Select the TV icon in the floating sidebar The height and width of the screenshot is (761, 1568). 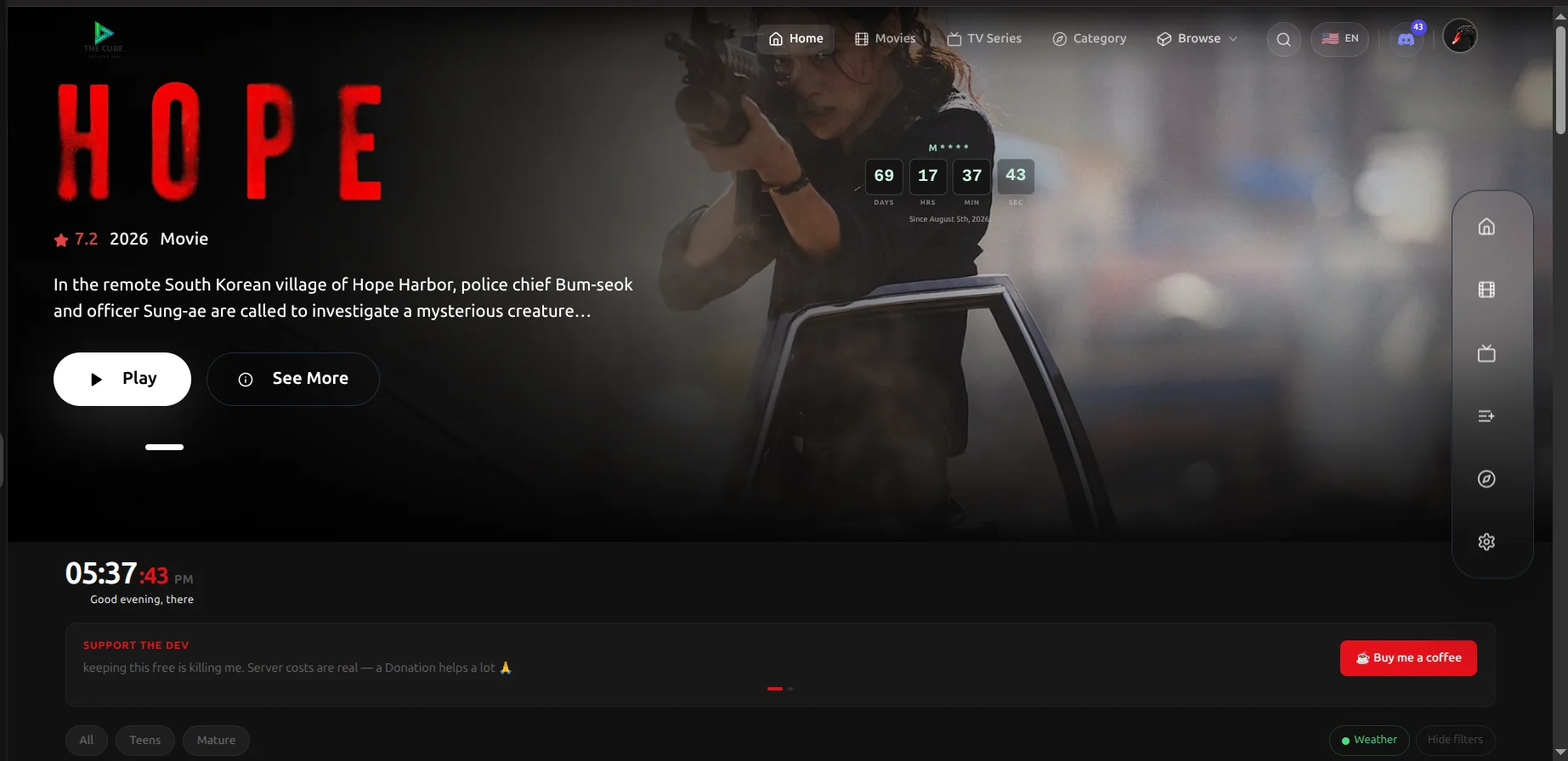pos(1486,353)
